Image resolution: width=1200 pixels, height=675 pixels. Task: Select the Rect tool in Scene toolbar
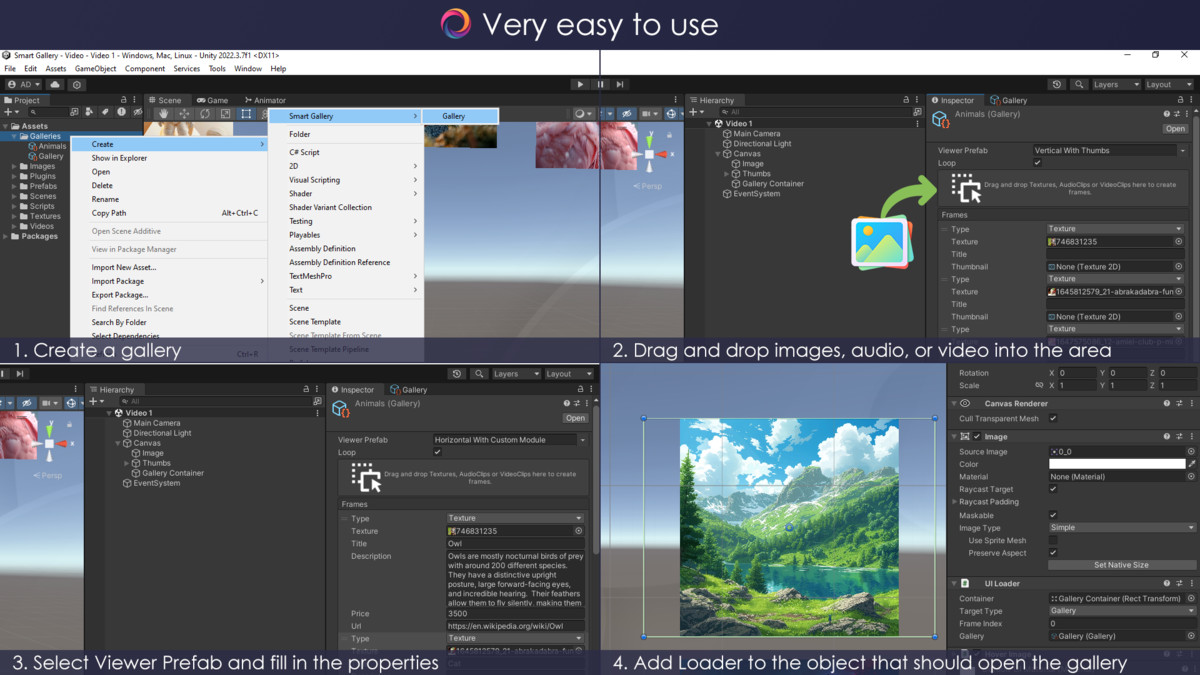point(246,114)
